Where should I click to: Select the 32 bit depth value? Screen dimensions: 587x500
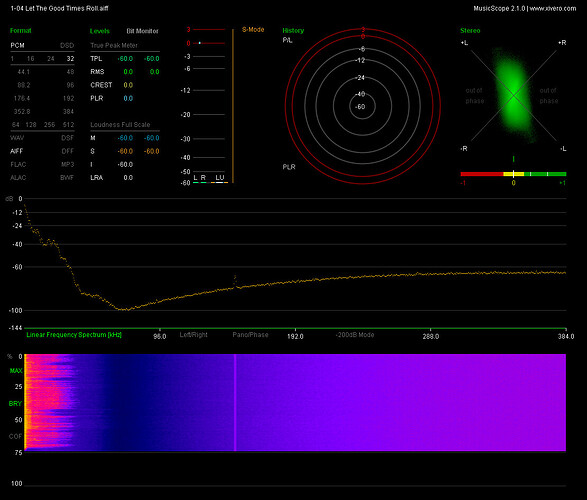[70, 59]
